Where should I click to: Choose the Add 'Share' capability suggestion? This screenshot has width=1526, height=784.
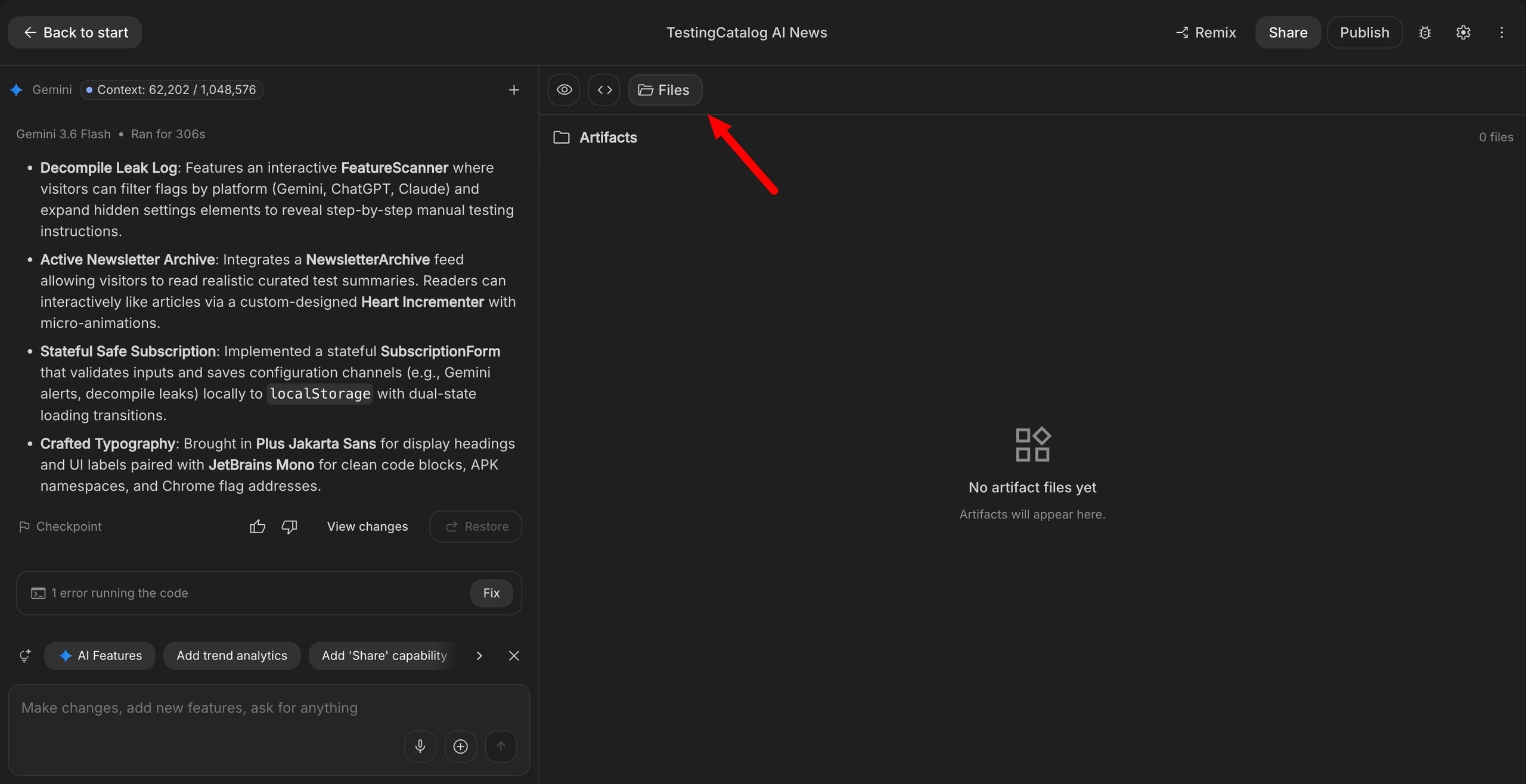pos(384,656)
